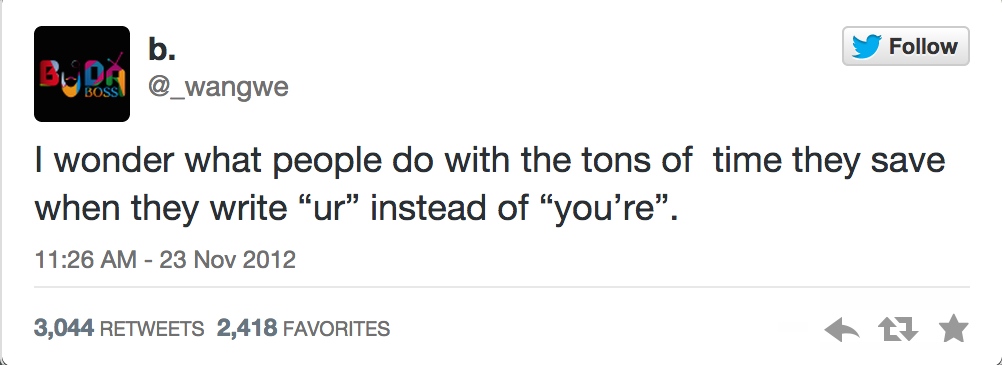
Task: Visit the @_wangwe handle link
Action: (x=219, y=87)
